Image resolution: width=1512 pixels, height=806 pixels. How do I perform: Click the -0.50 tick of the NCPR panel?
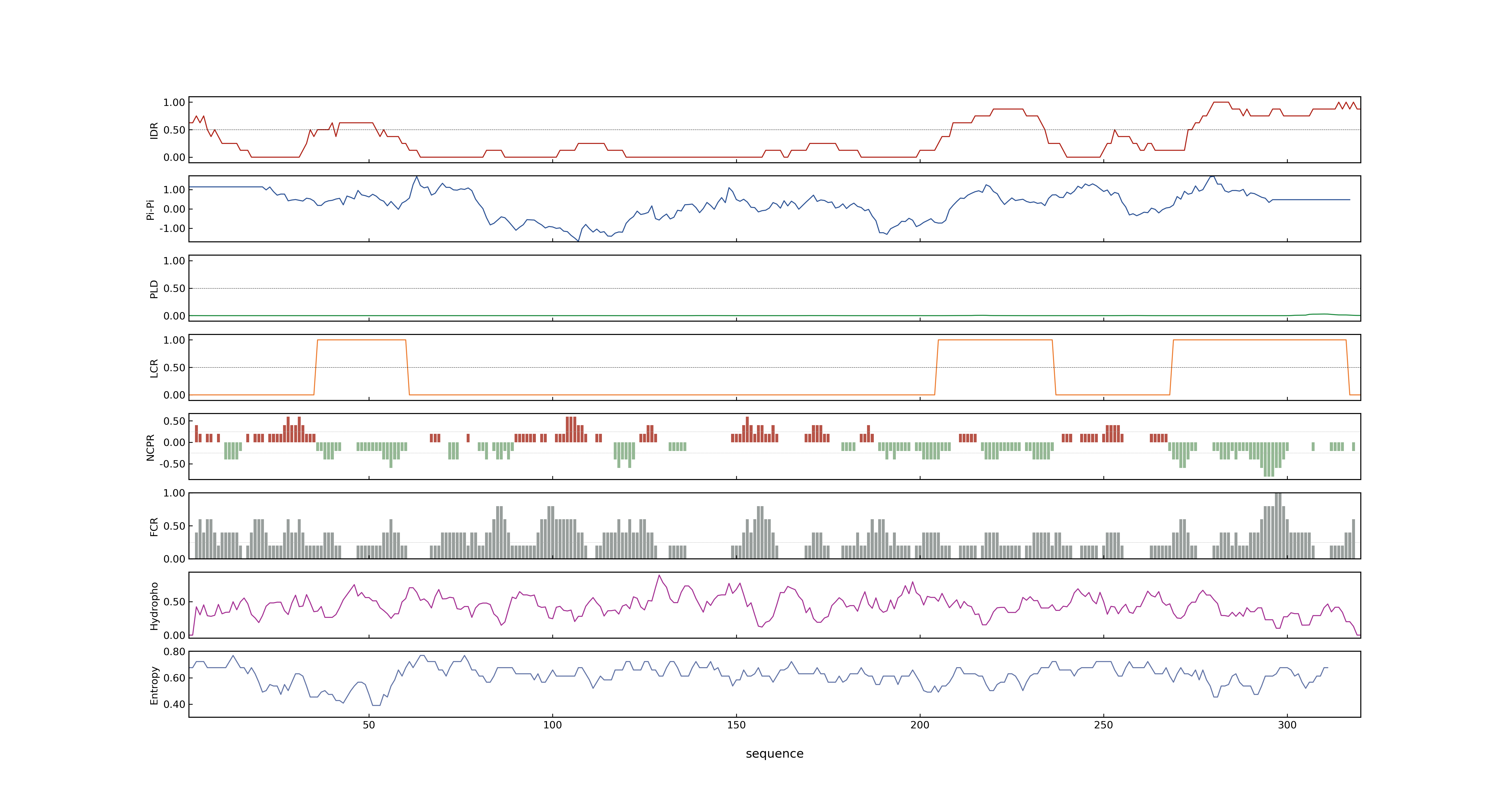pos(172,464)
